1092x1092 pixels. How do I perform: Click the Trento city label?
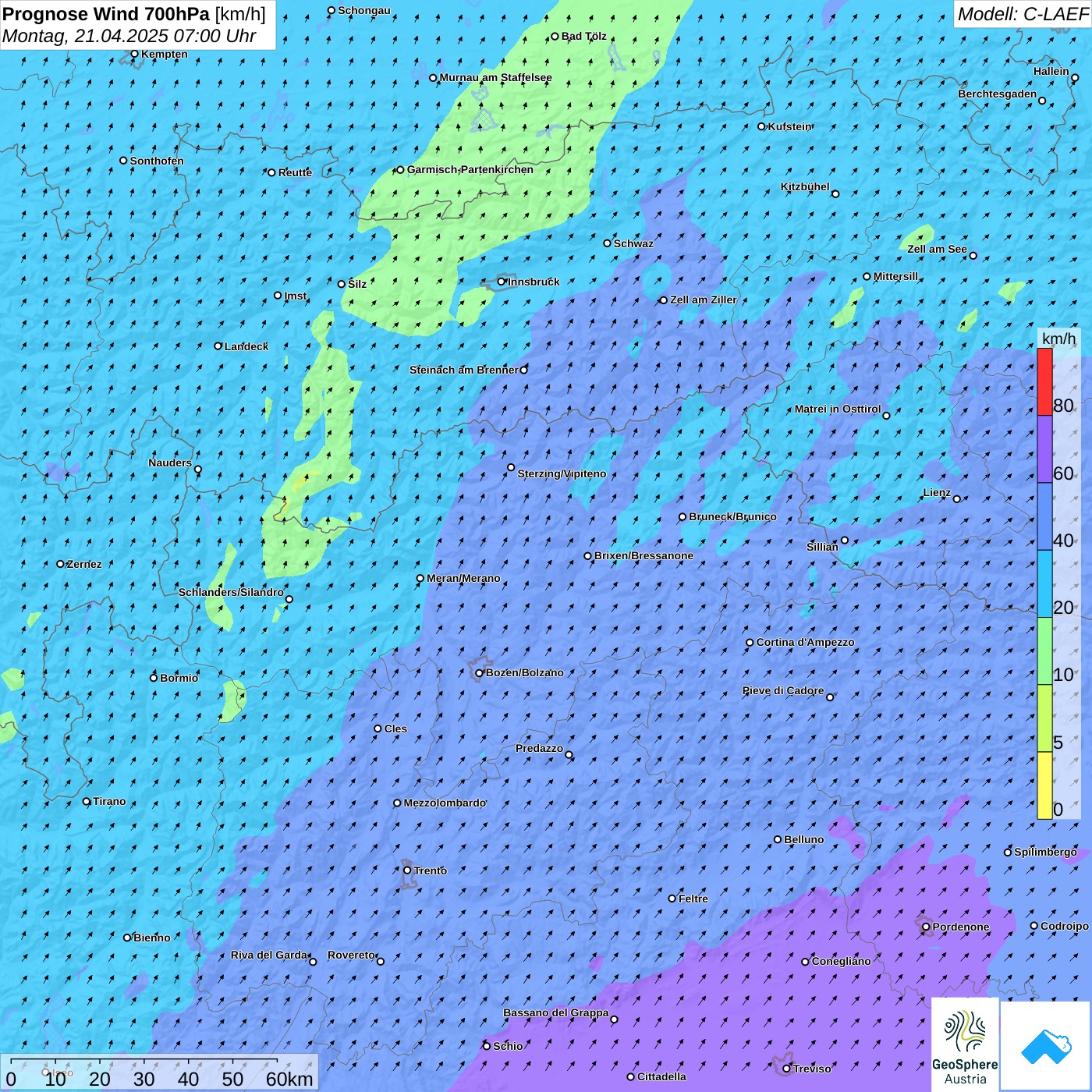[430, 870]
